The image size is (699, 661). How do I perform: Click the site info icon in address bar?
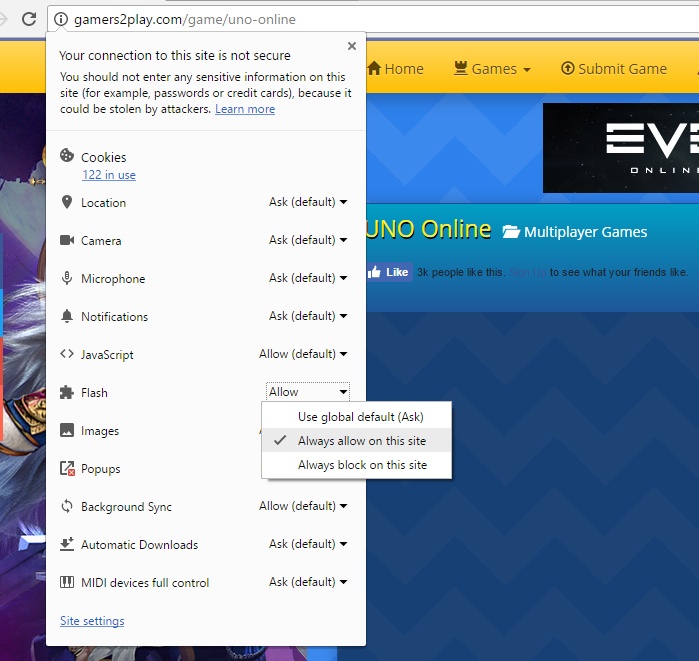61,19
